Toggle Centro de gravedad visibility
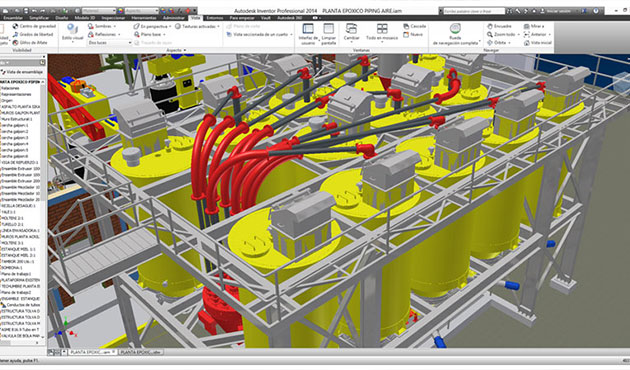Screen dimensions: 630x370 pos(34,26)
